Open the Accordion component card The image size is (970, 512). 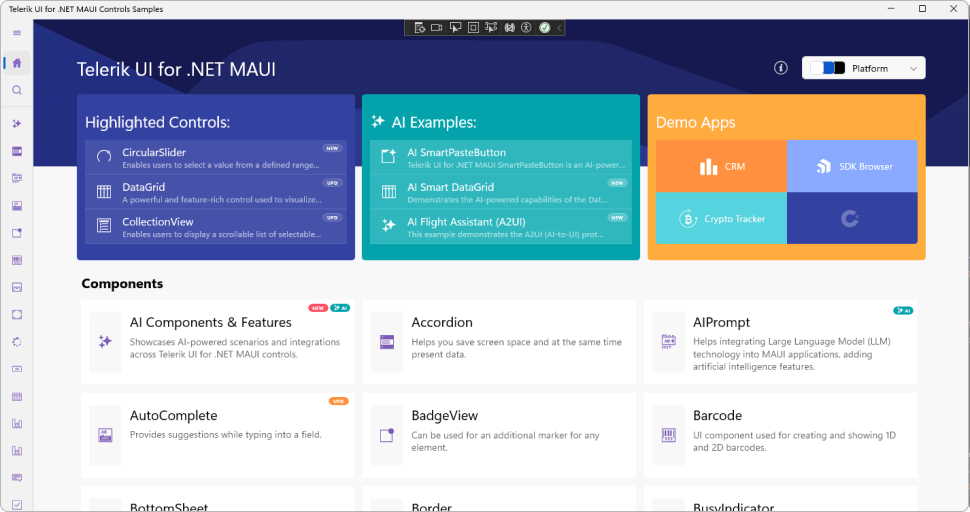pos(499,342)
